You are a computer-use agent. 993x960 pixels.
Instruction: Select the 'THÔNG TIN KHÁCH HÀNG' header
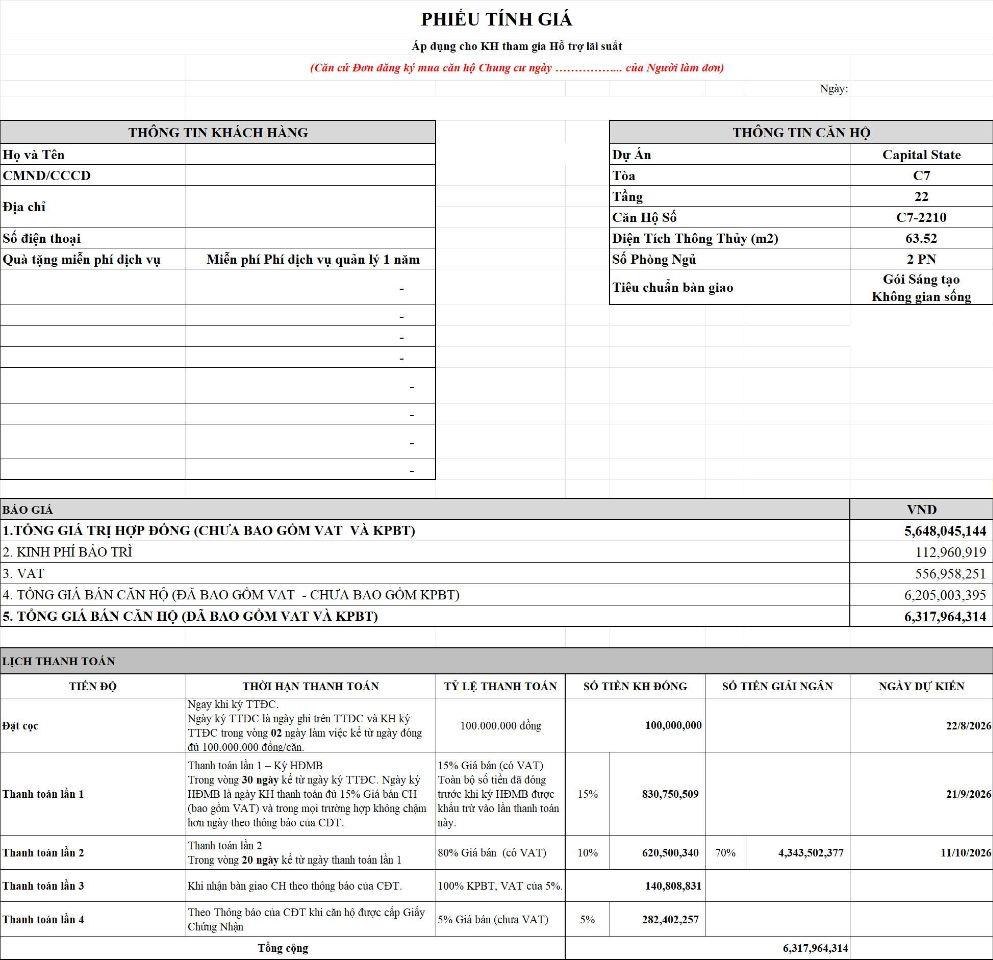(218, 132)
